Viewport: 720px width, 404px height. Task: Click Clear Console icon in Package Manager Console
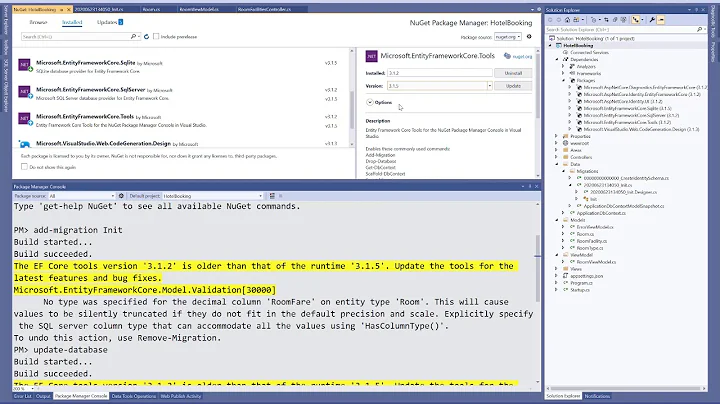click(x=272, y=196)
